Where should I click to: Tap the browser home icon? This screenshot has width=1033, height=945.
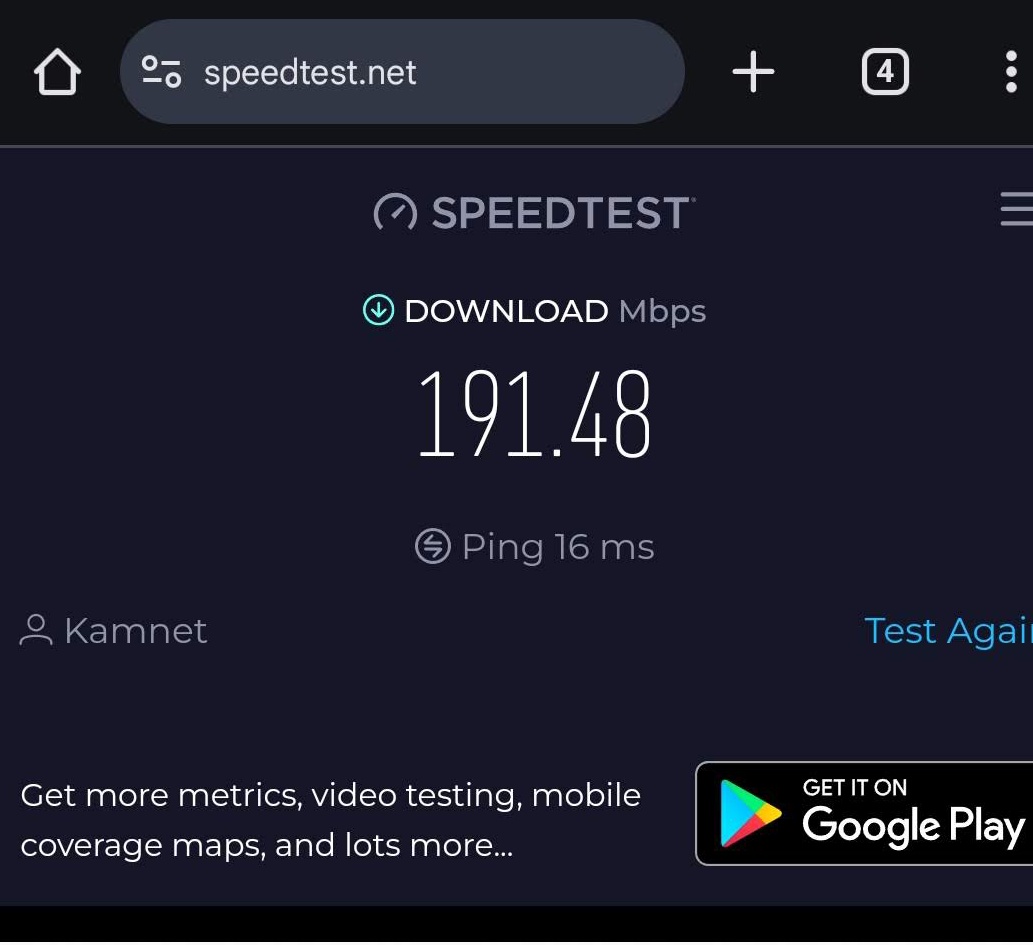[57, 72]
